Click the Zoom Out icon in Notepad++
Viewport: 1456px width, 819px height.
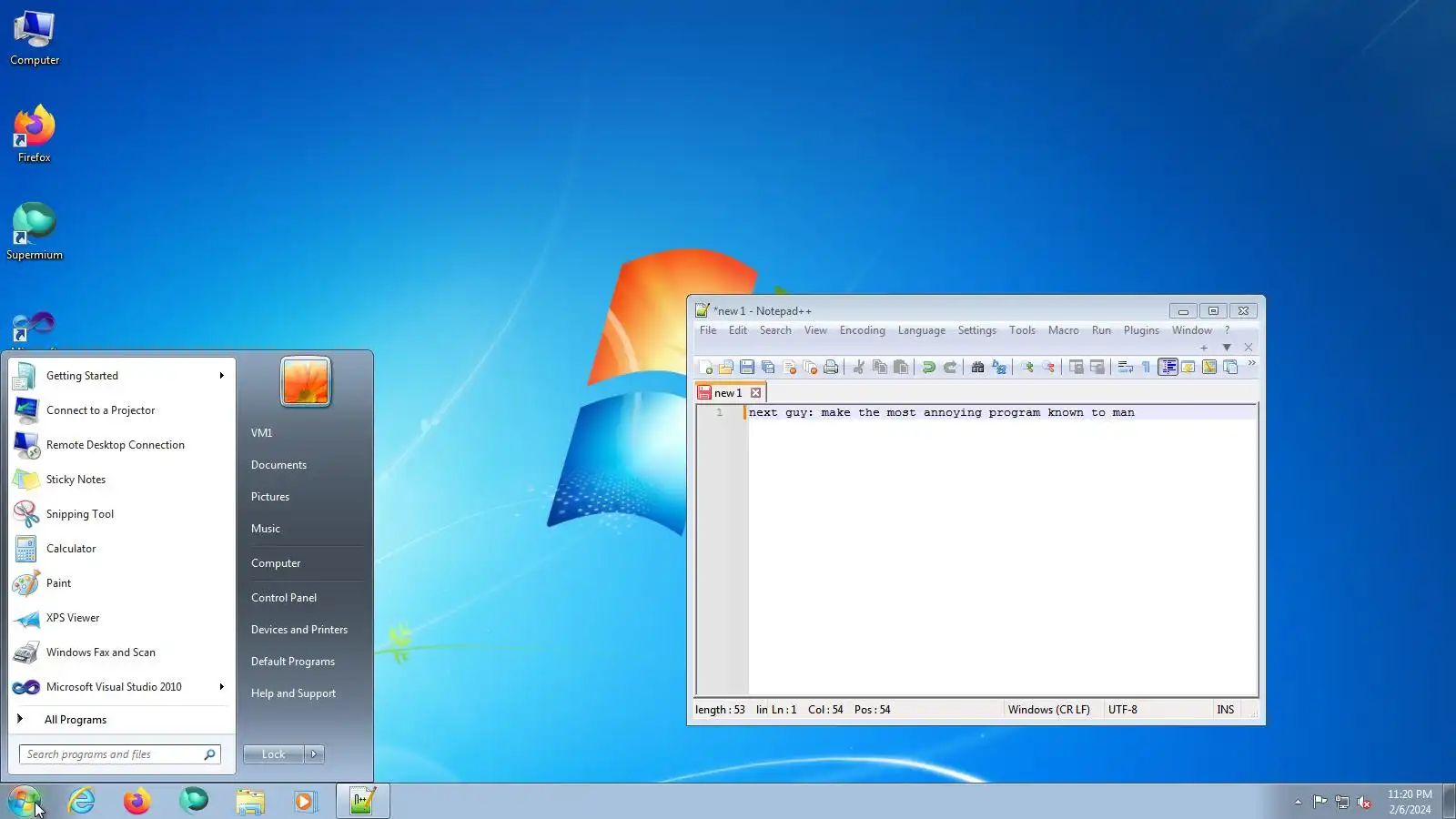click(x=1048, y=367)
